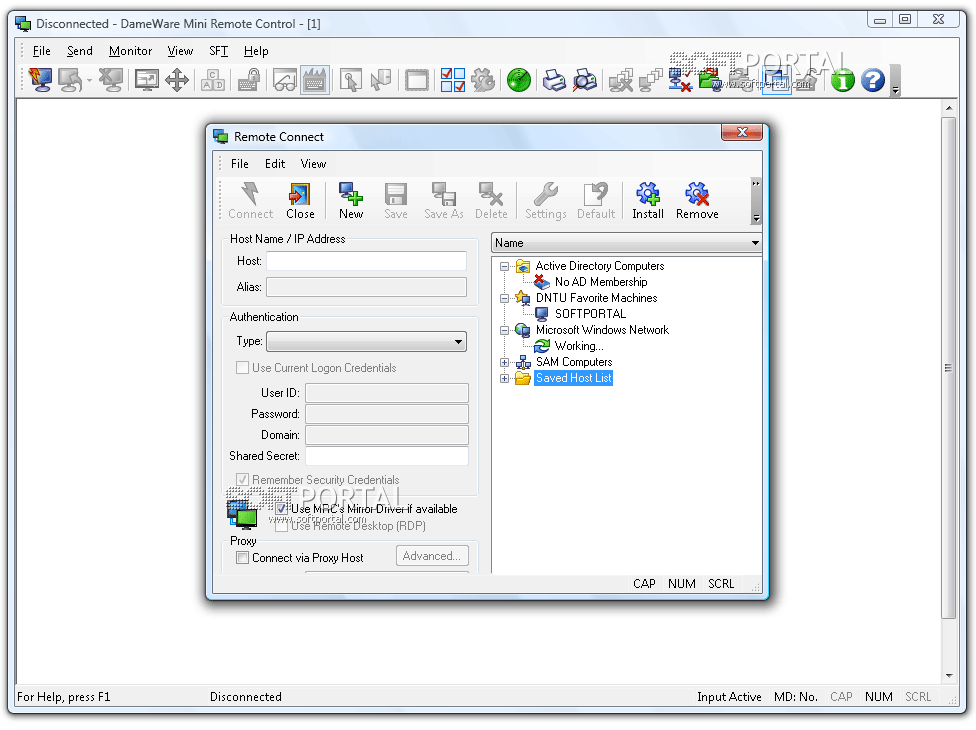976x730 pixels.
Task: Open View menu in Remote Connect dialog
Action: click(x=313, y=164)
